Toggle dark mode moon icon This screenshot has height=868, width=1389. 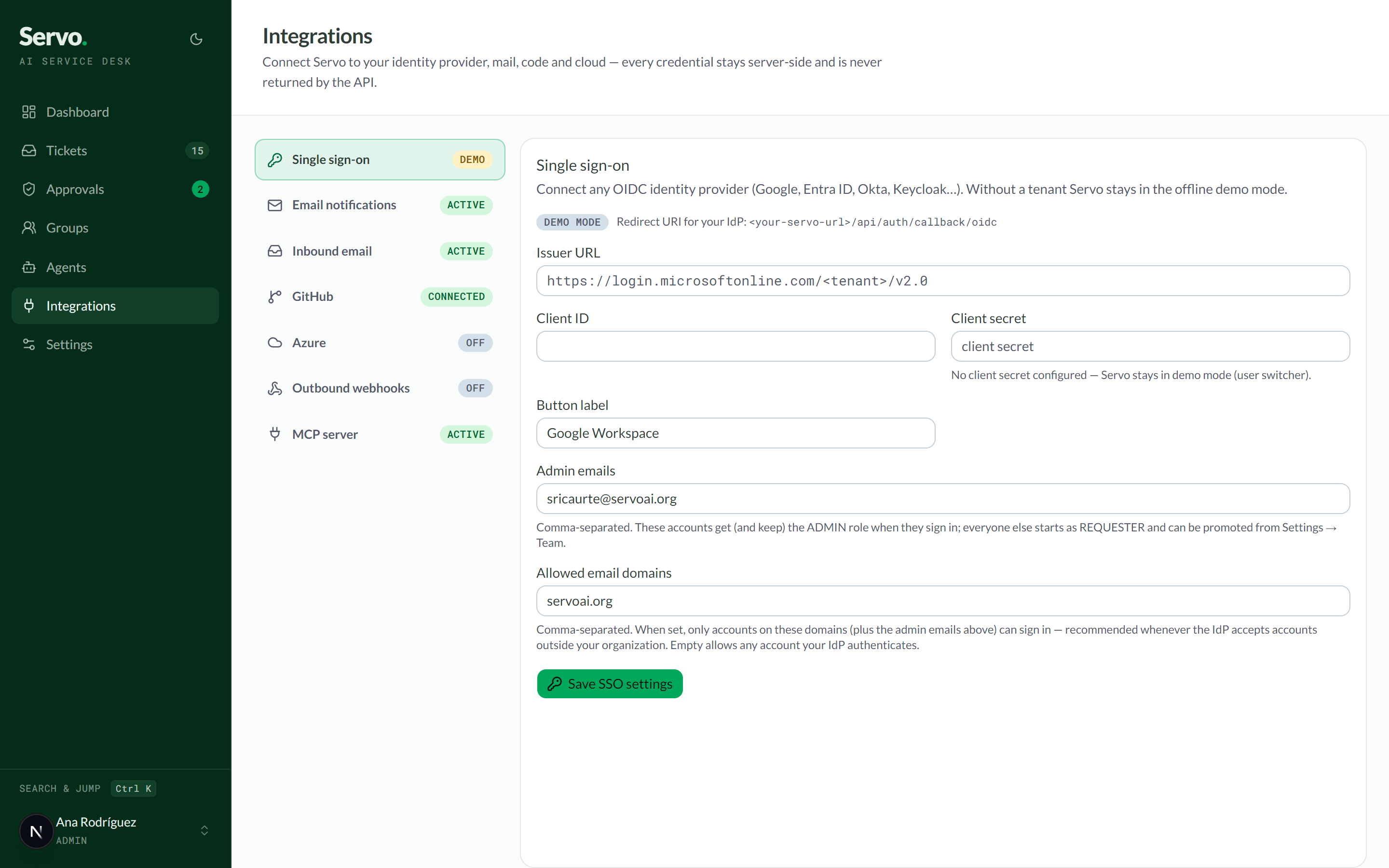click(196, 39)
